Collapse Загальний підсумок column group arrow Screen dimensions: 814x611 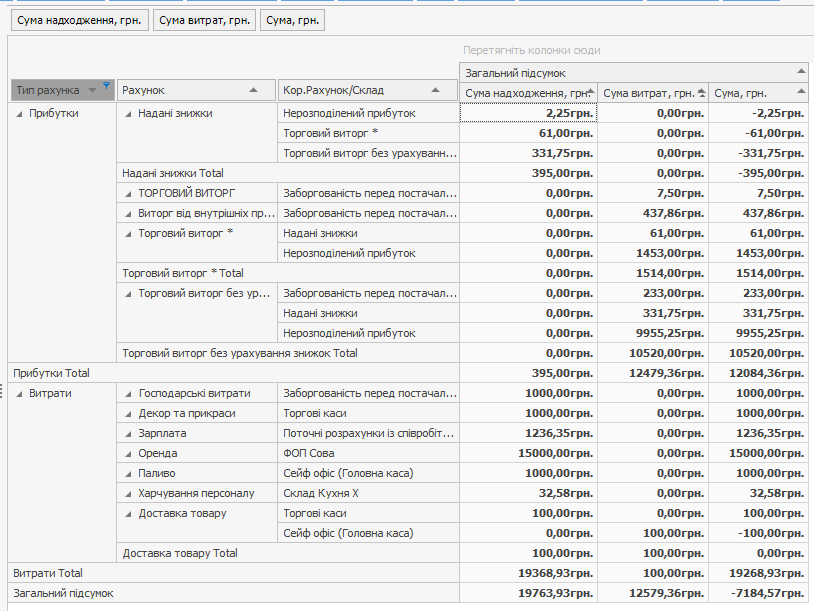pyautogui.click(x=800, y=73)
